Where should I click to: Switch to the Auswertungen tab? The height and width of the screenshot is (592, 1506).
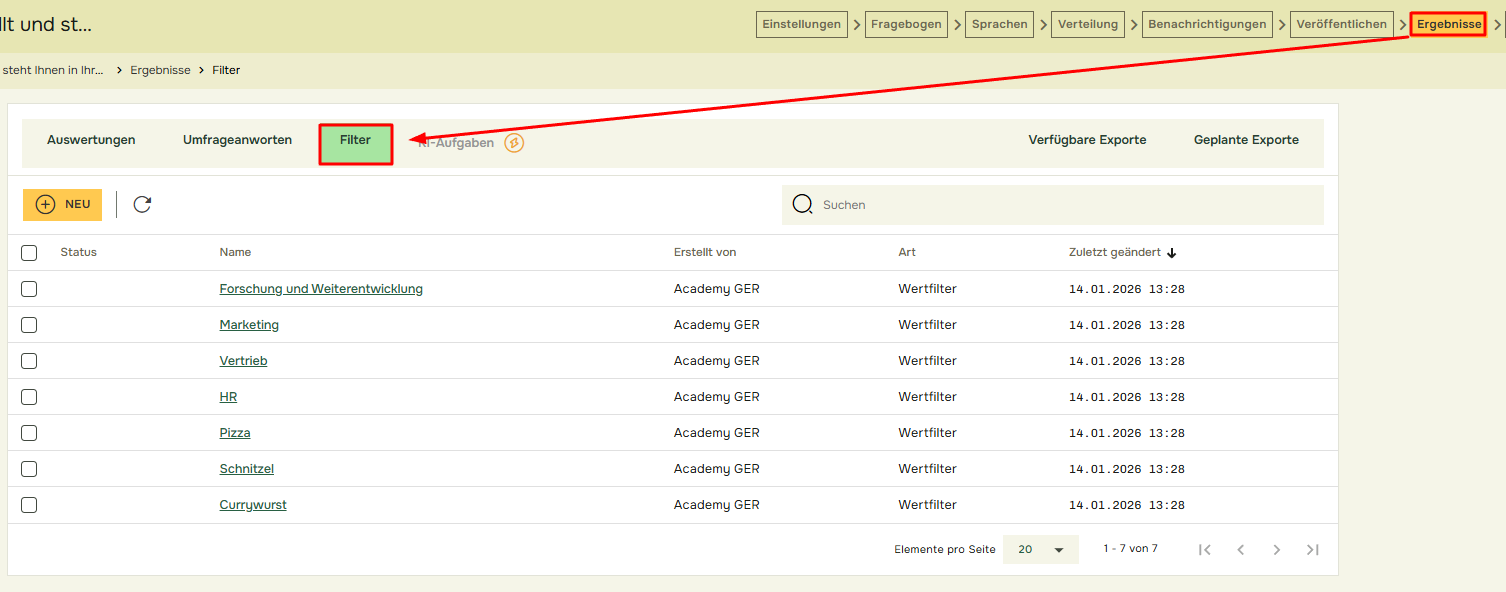[91, 140]
